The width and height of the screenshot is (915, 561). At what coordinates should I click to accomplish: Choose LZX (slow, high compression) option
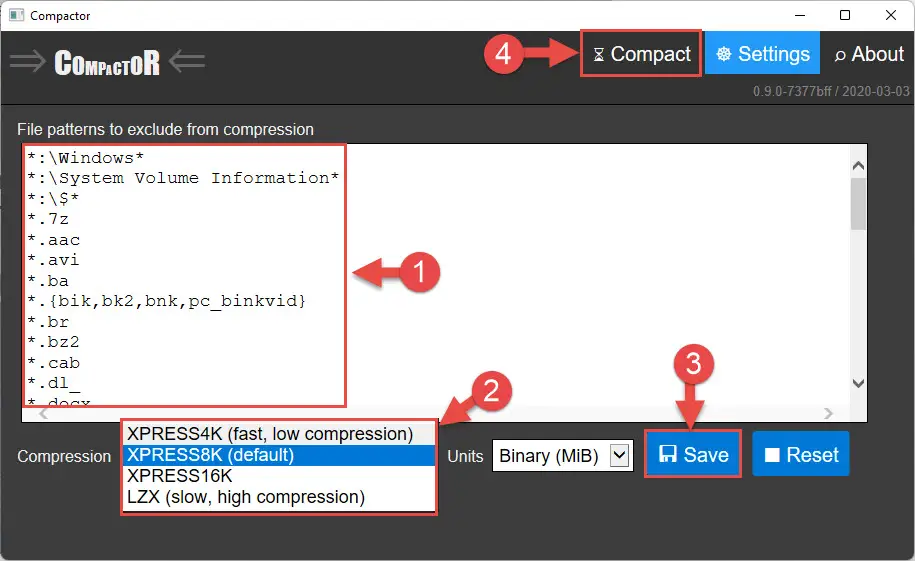(279, 497)
